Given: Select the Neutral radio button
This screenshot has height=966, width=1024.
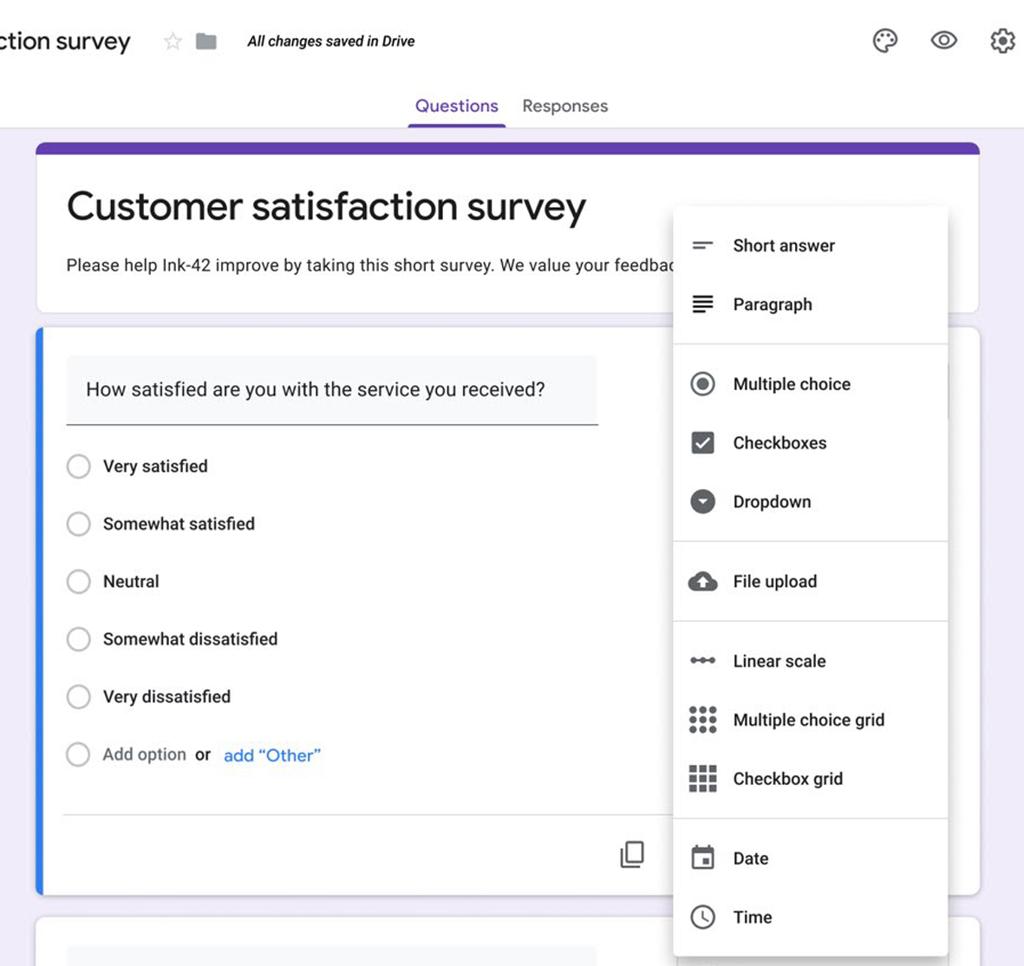Looking at the screenshot, I should tap(78, 581).
